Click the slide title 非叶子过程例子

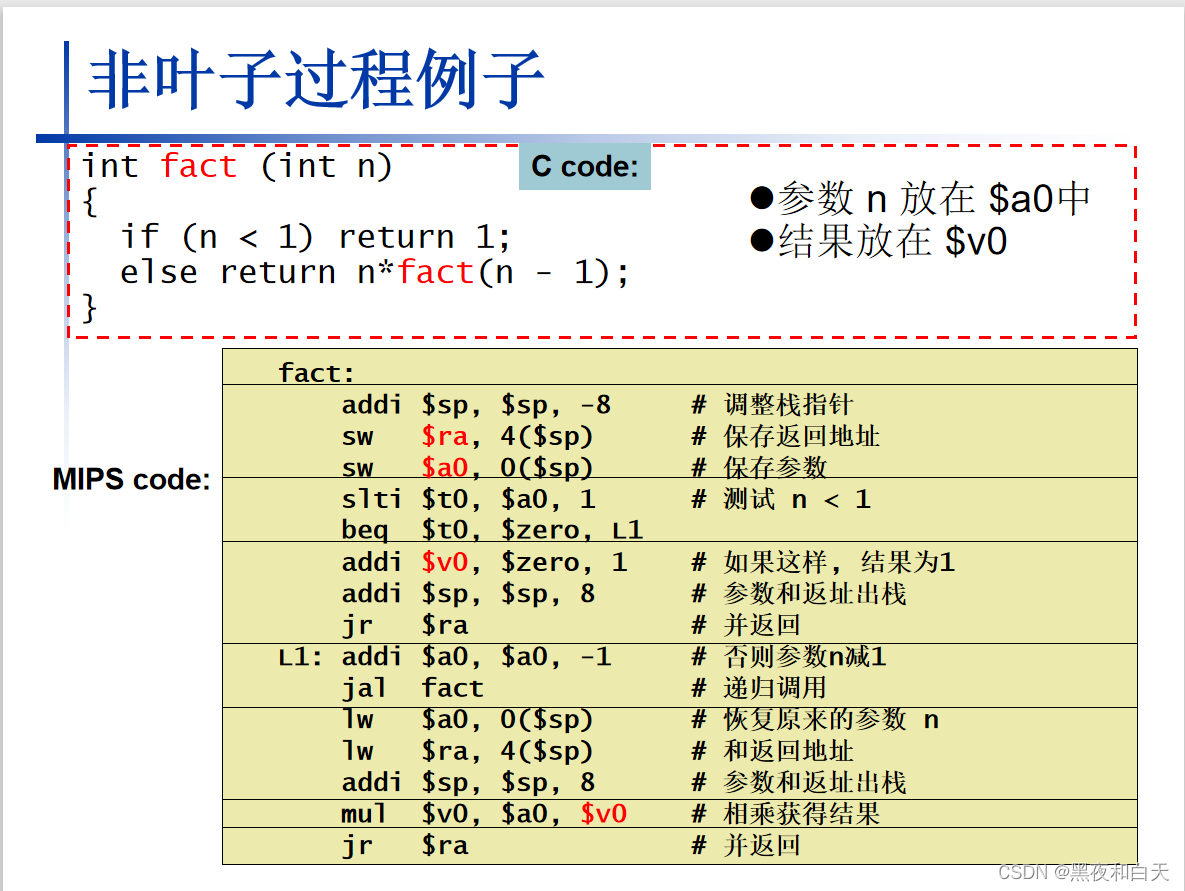pyautogui.click(x=316, y=79)
